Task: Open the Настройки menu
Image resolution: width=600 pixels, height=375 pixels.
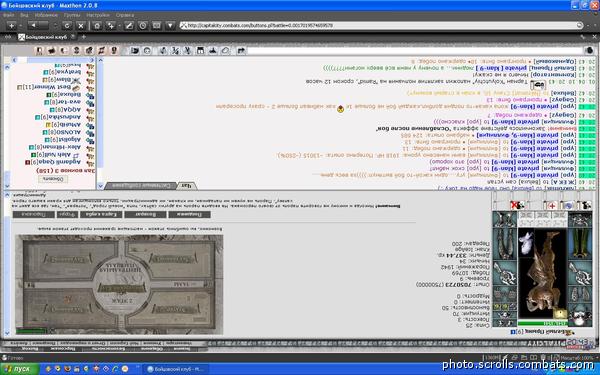Action: point(98,15)
